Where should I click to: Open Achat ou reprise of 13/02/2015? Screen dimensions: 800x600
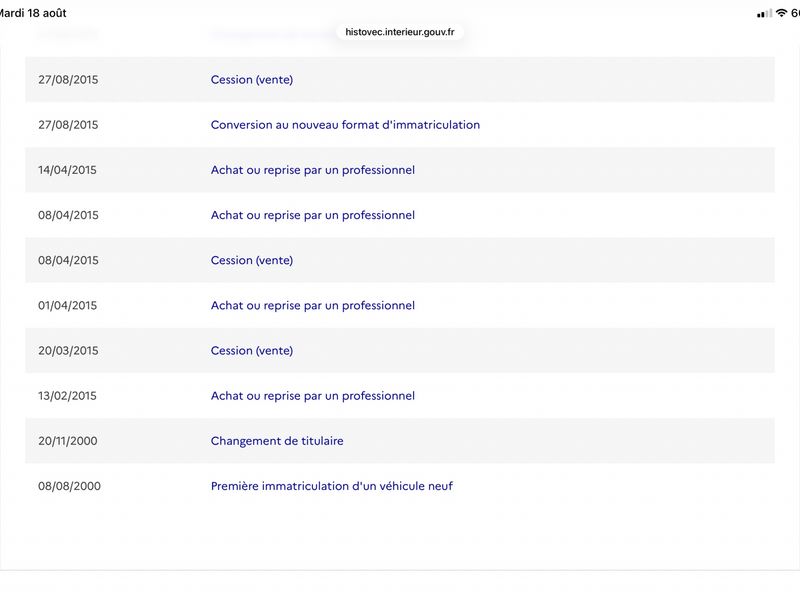coord(312,395)
